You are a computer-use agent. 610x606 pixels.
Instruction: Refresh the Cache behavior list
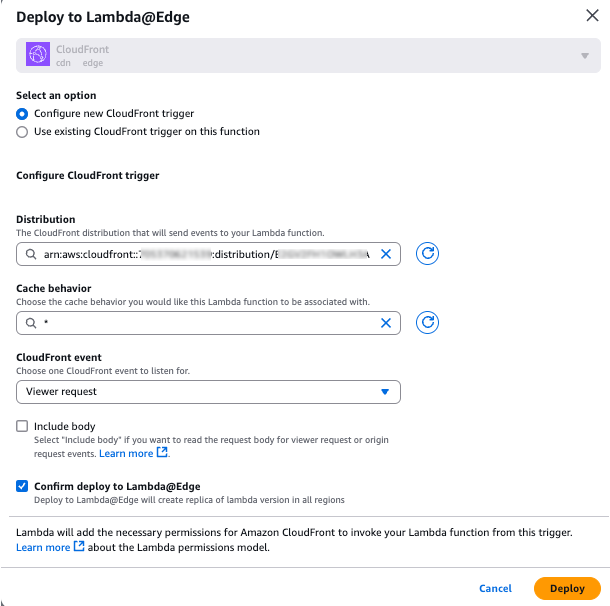pyautogui.click(x=428, y=322)
